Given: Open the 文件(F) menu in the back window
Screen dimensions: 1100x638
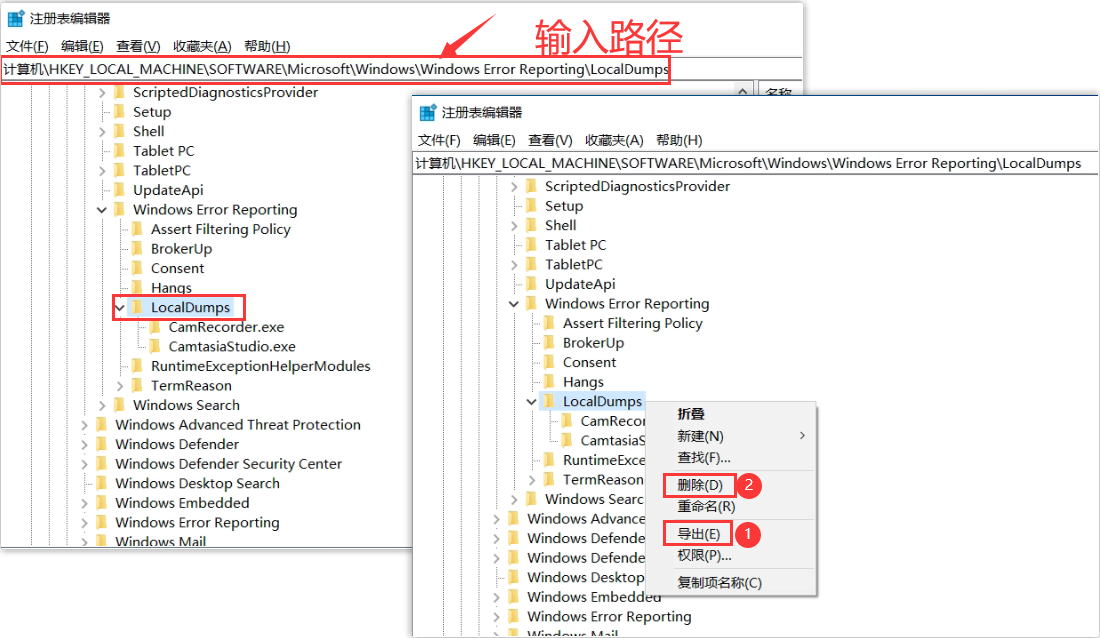Looking at the screenshot, I should coord(27,46).
